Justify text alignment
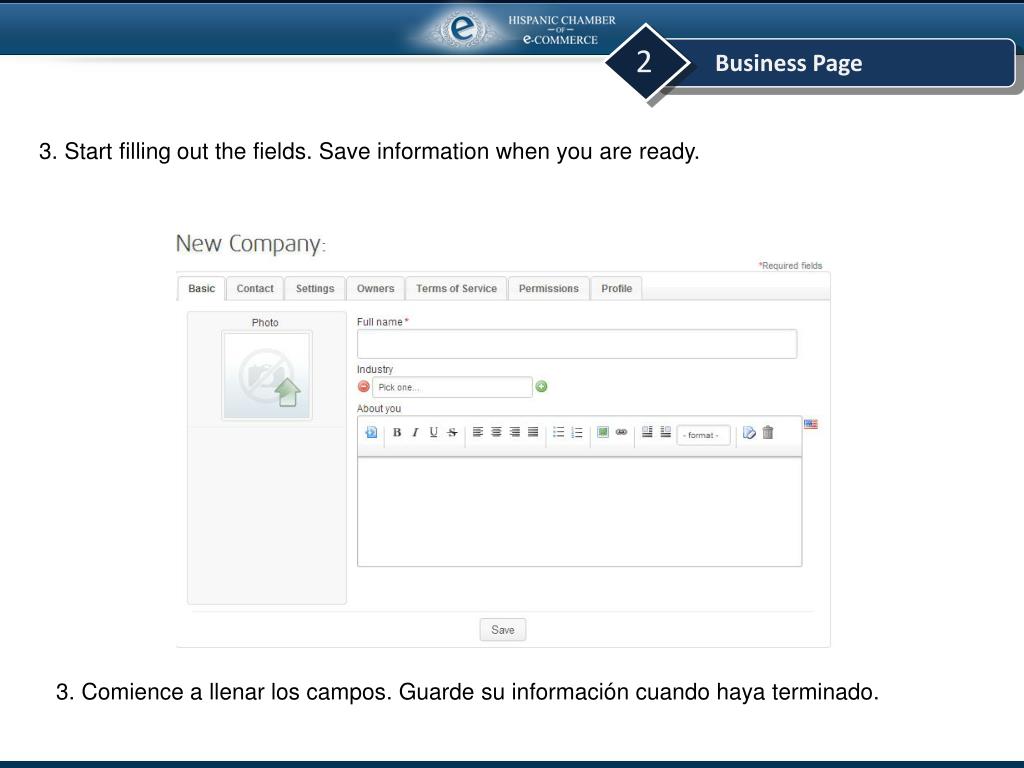Image resolution: width=1024 pixels, height=768 pixels. (x=533, y=432)
